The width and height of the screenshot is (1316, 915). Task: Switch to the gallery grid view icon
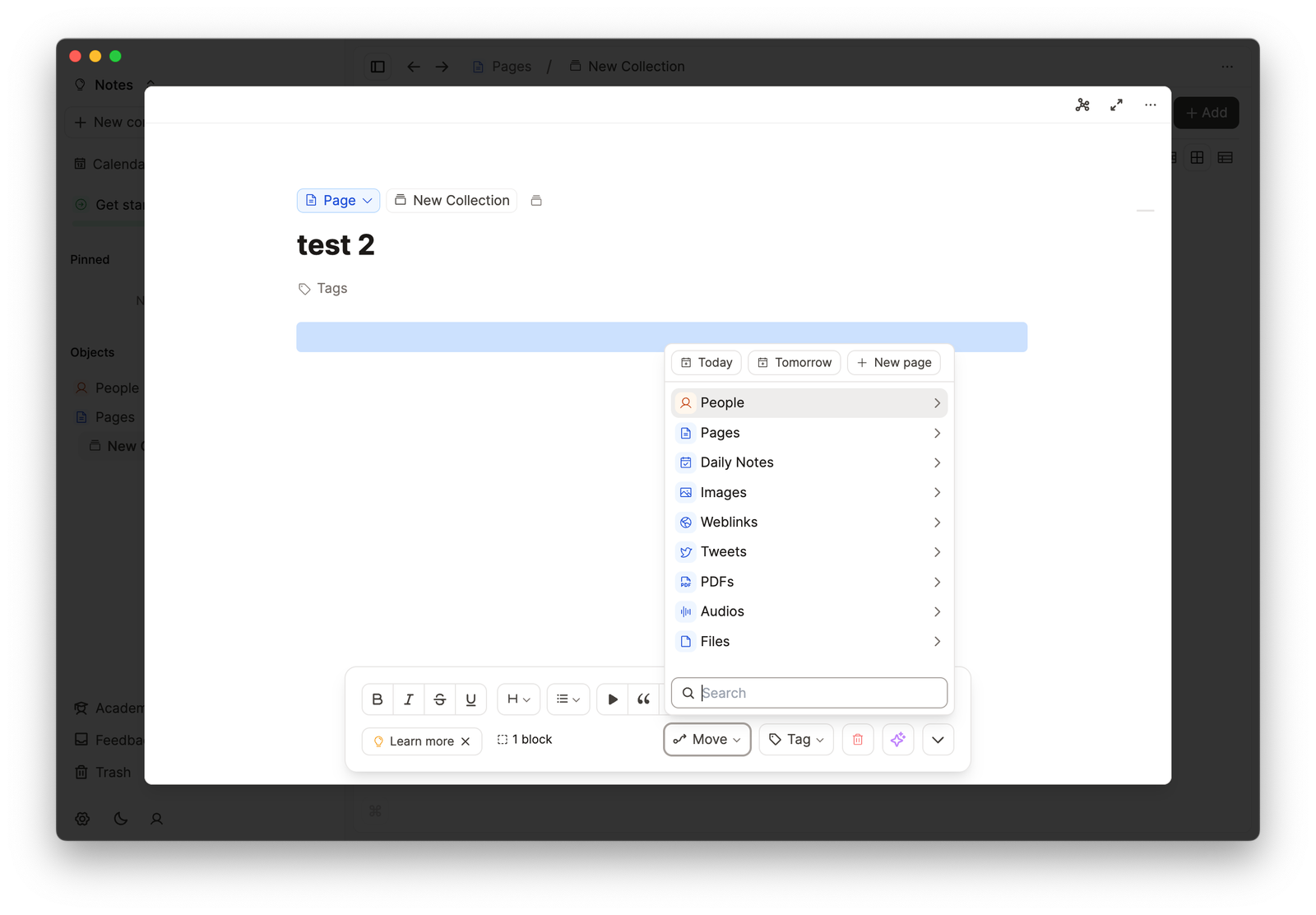[1198, 157]
